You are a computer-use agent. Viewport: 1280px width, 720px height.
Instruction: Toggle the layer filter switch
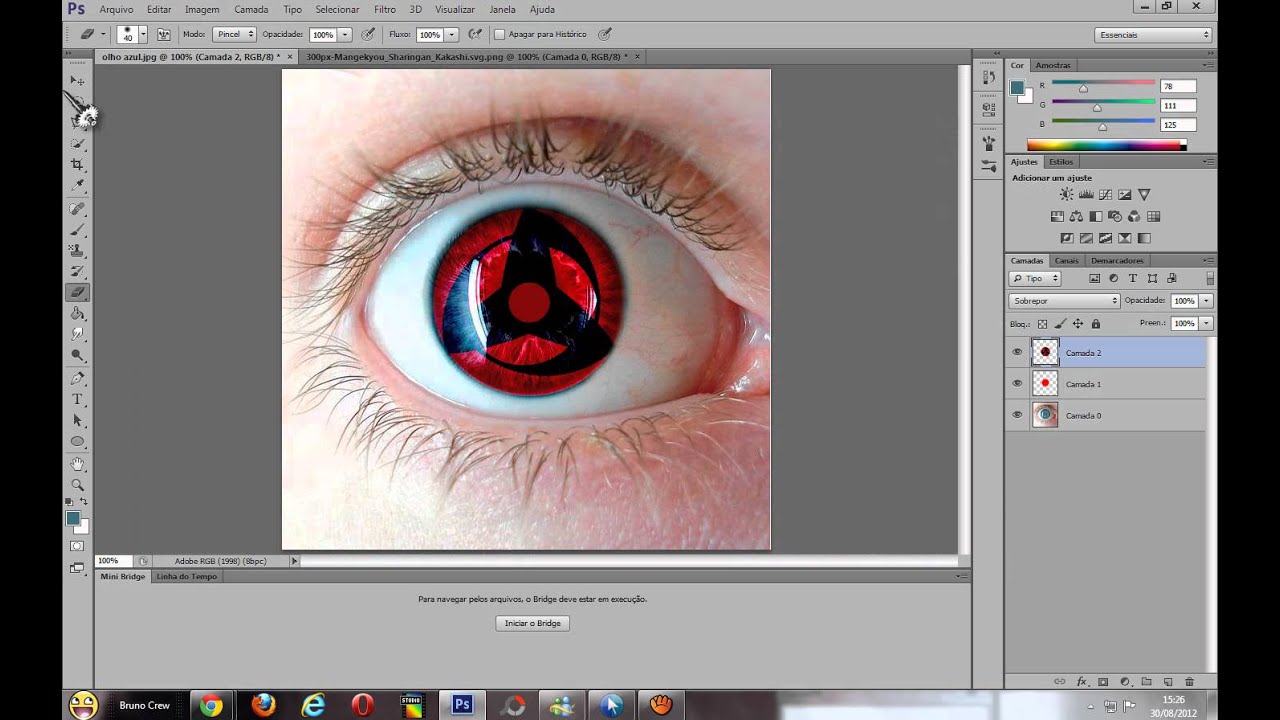coord(1210,278)
